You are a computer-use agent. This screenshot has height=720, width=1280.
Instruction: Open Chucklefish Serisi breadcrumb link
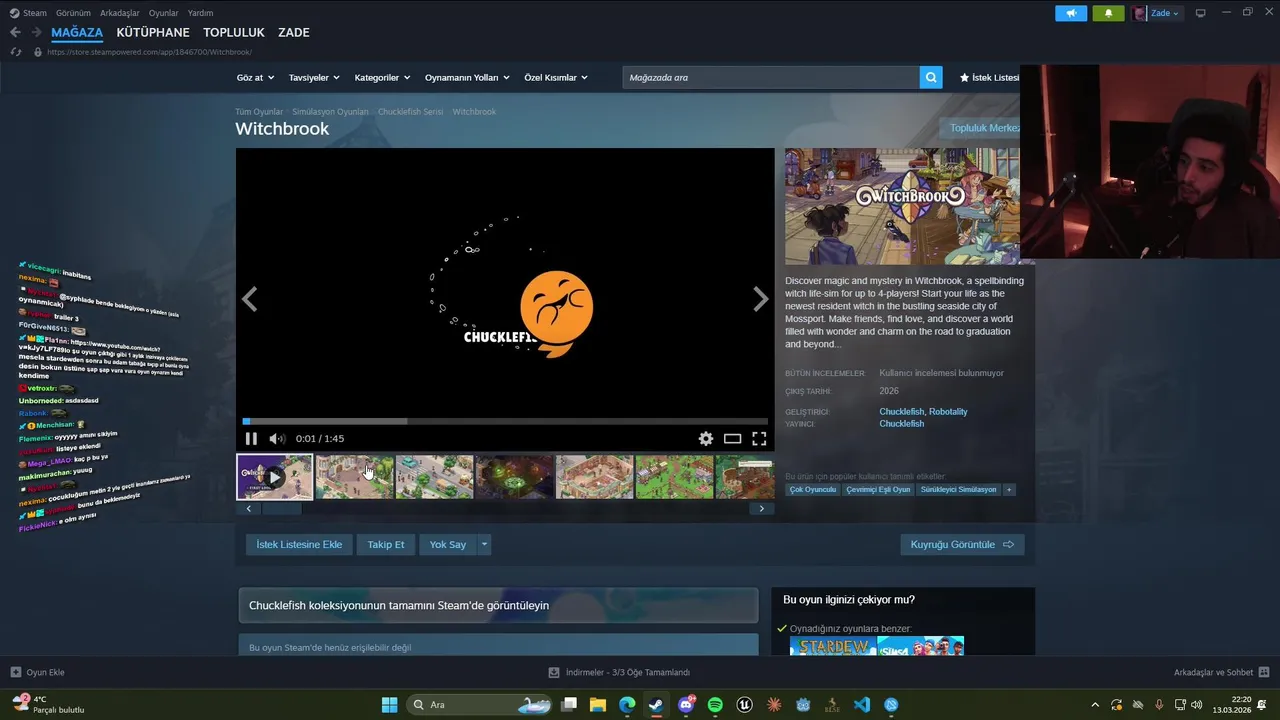[410, 112]
